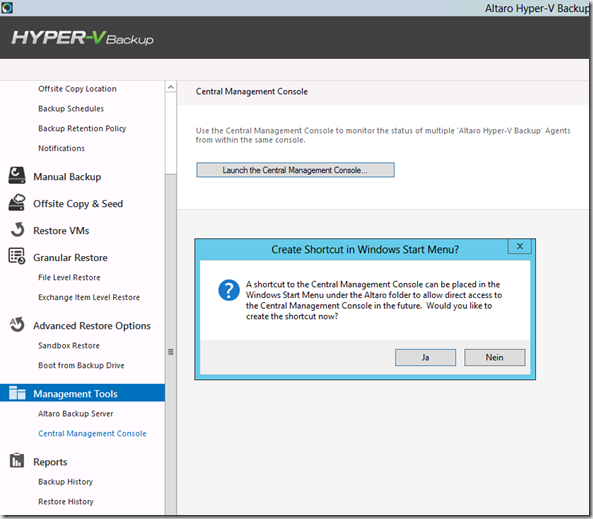593x519 pixels.
Task: Open Backup History report
Action: point(65,482)
